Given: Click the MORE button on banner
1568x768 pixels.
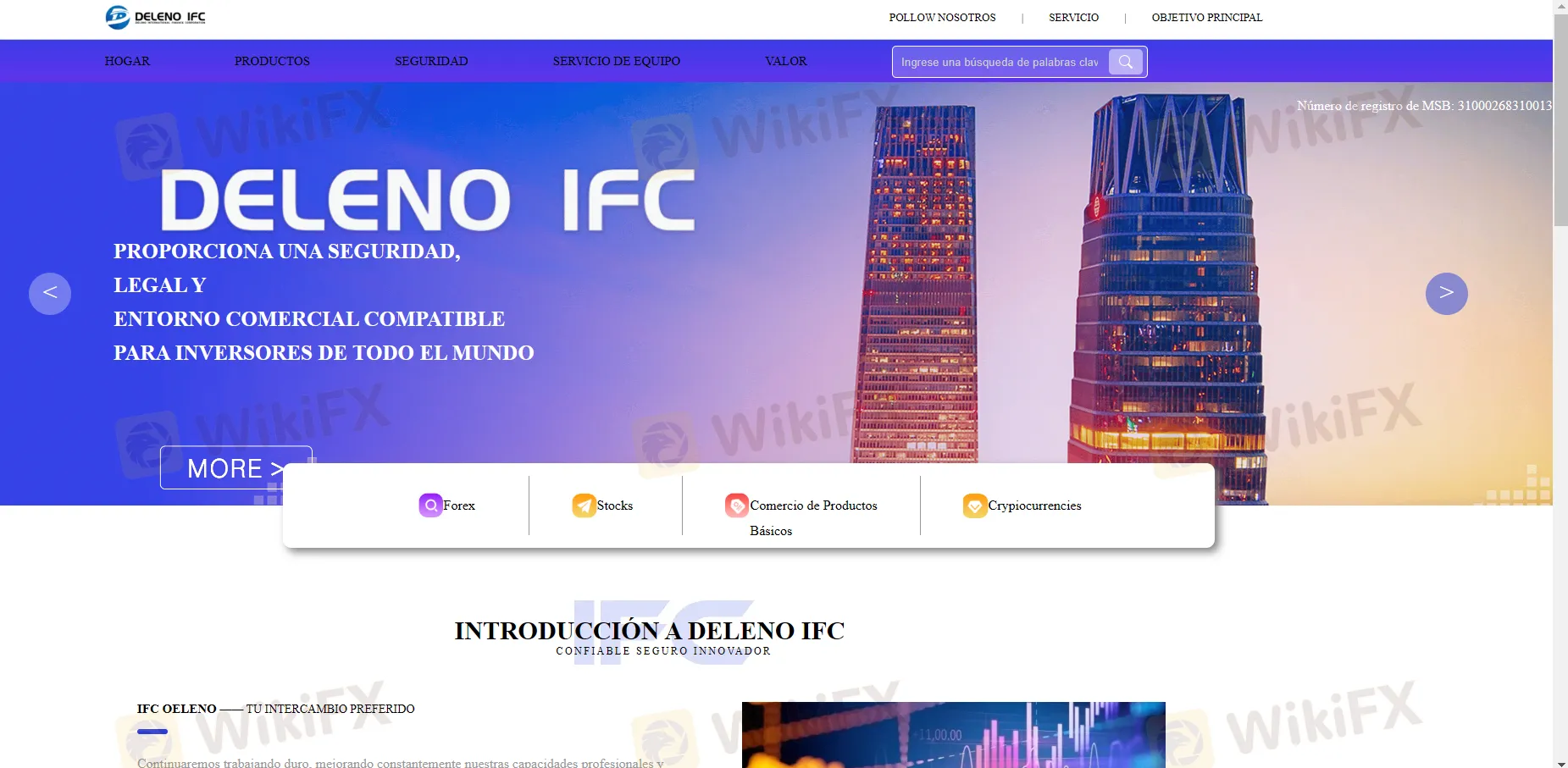Looking at the screenshot, I should (235, 467).
